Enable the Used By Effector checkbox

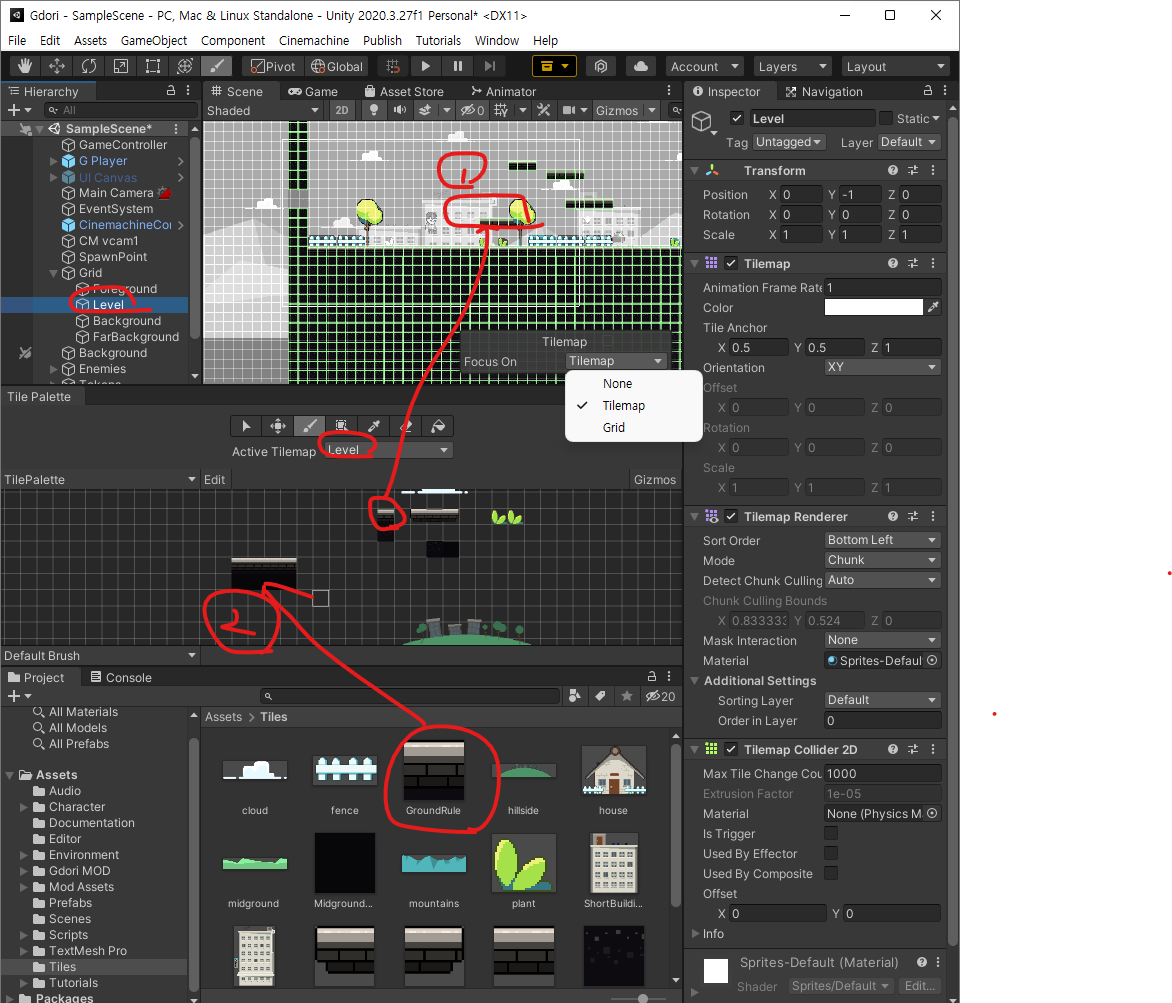[830, 854]
